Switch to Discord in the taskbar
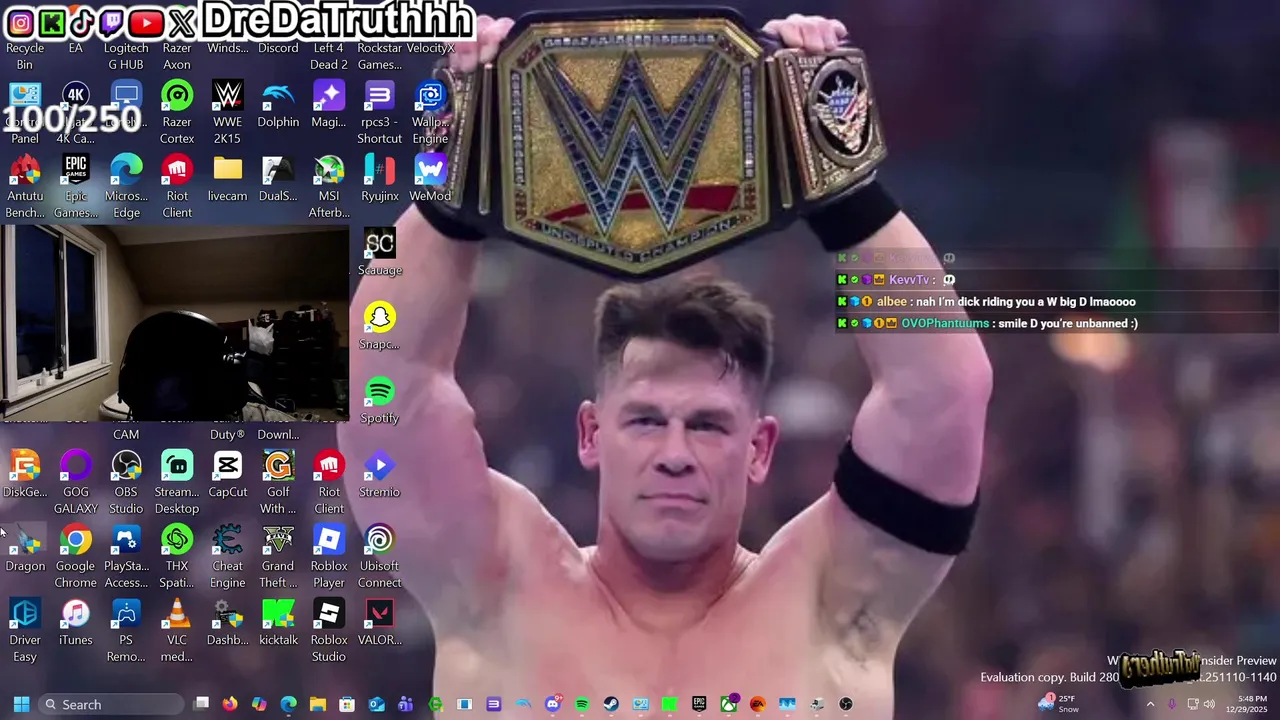Screen dimensions: 1280x720 [553, 704]
